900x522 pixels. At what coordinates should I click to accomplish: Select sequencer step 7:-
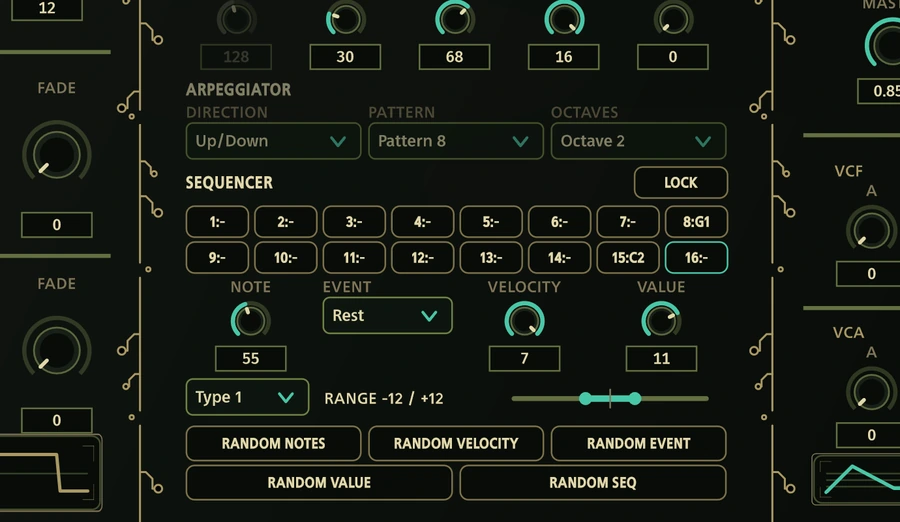[628, 222]
